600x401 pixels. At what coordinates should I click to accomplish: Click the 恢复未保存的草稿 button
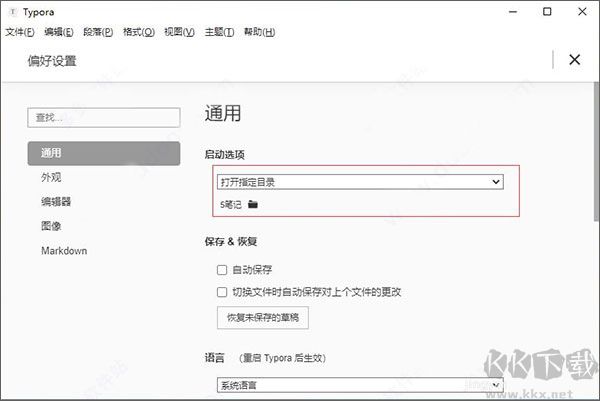[263, 318]
